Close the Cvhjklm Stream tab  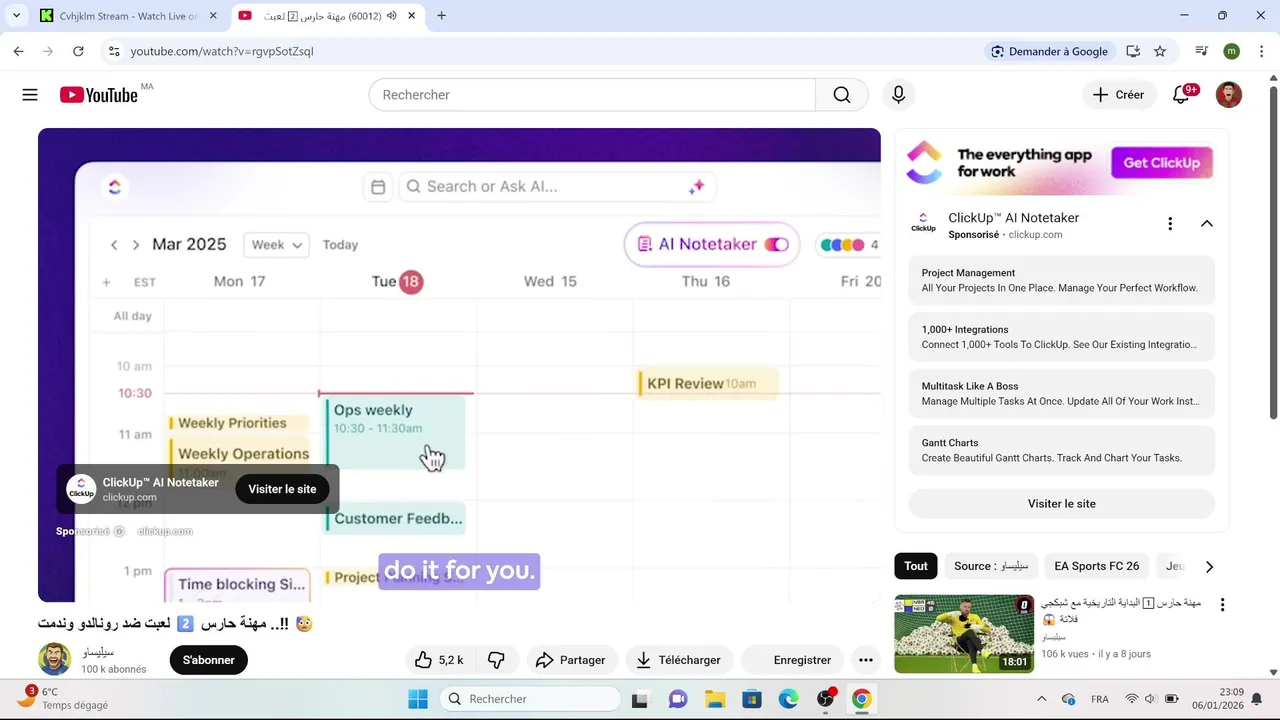[213, 16]
